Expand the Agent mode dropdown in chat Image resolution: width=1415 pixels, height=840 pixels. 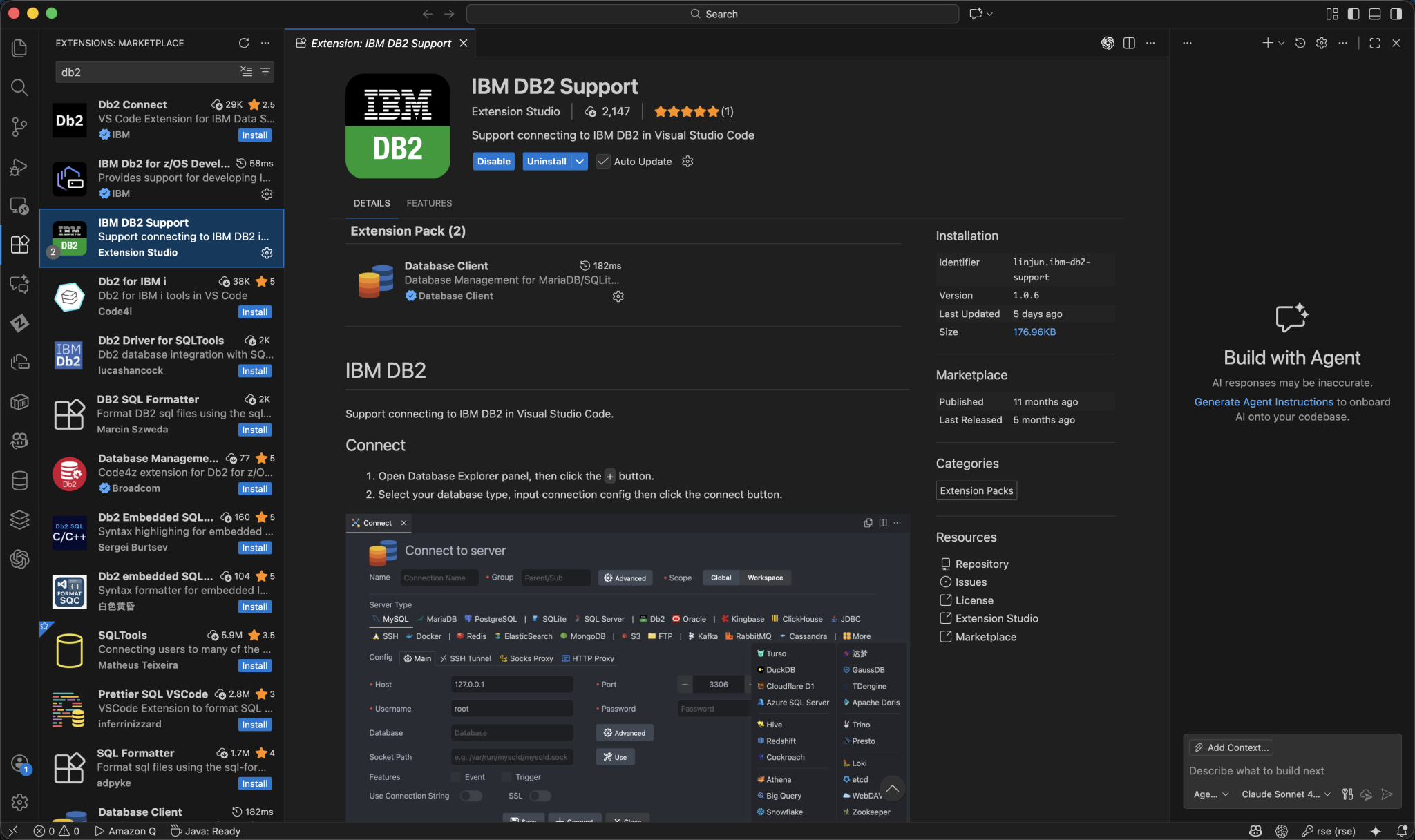tap(1210, 794)
